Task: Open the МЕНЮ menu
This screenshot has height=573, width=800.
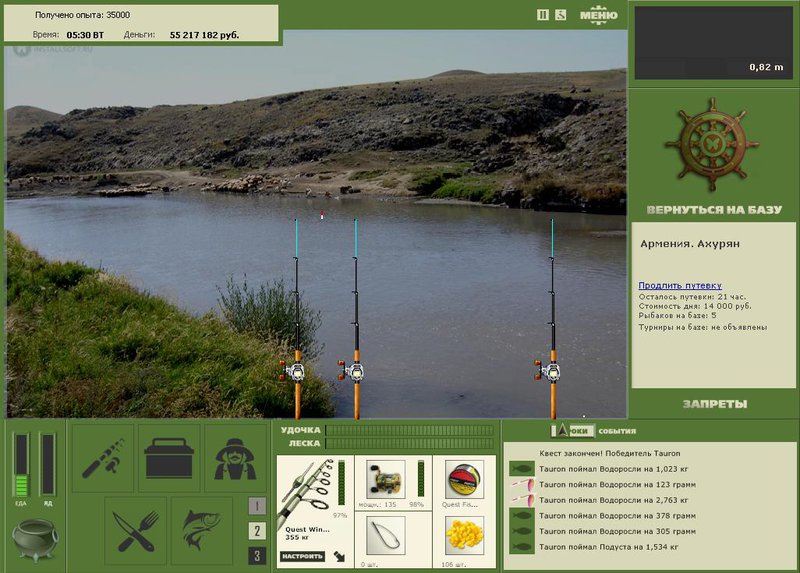Action: coord(598,15)
